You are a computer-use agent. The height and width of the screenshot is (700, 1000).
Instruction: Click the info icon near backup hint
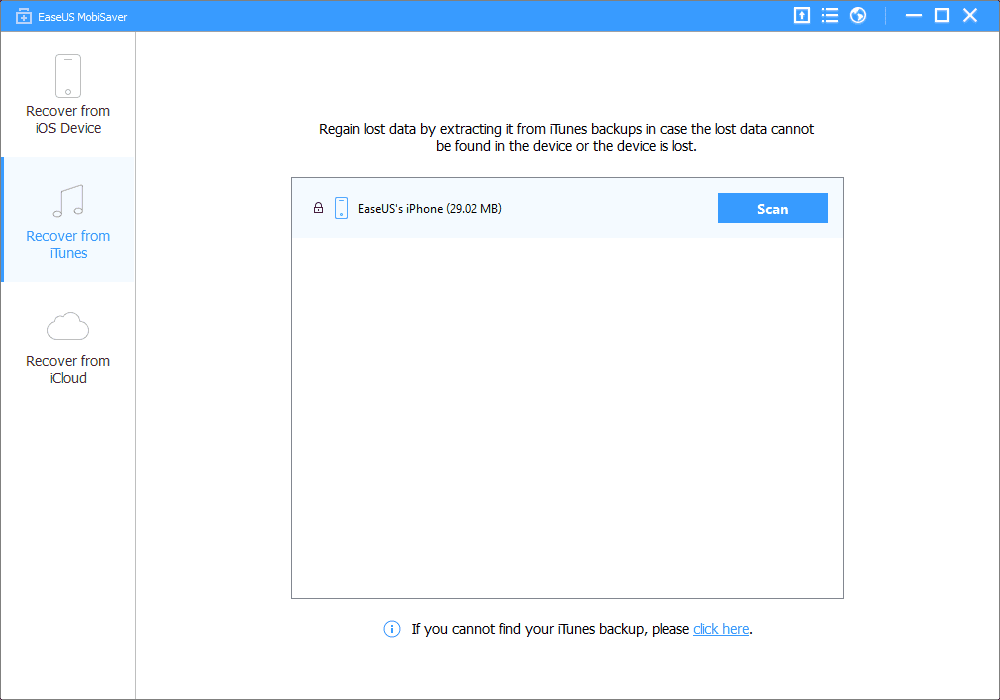[x=392, y=629]
